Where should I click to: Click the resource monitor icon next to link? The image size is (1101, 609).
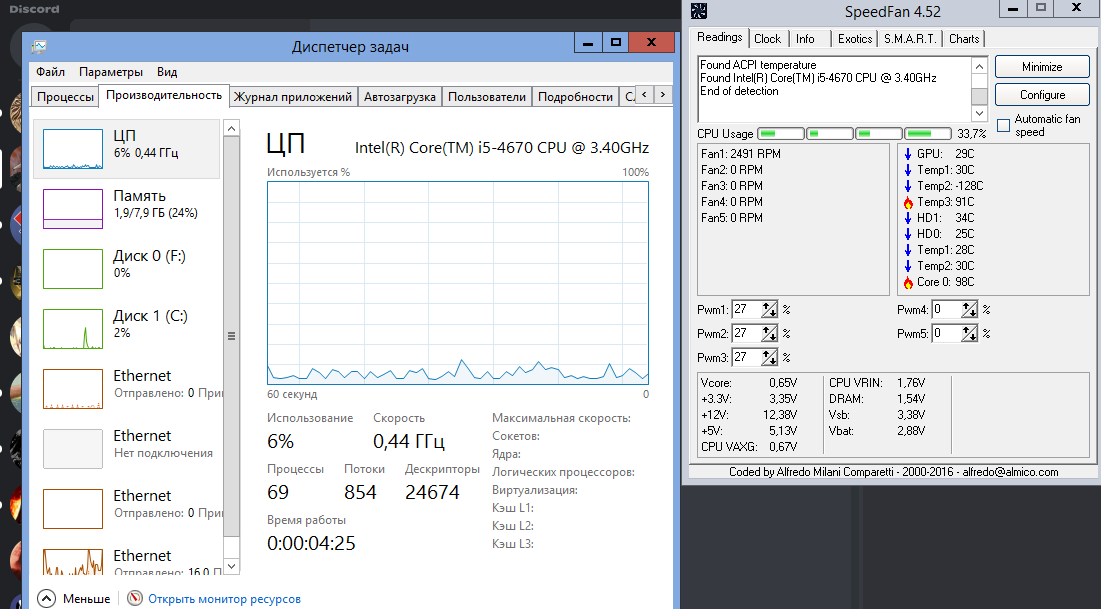135,598
